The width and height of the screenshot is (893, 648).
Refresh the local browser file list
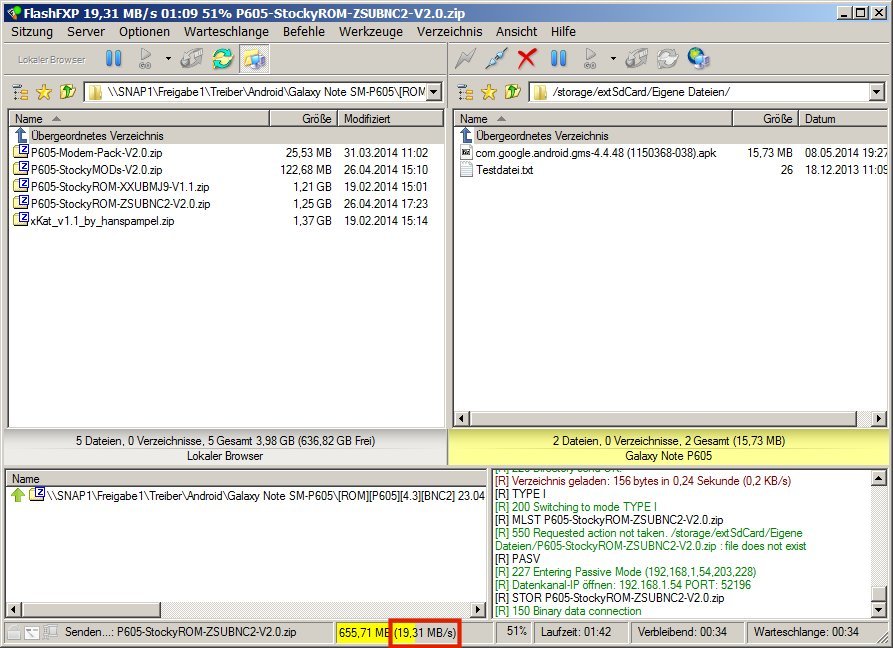223,59
